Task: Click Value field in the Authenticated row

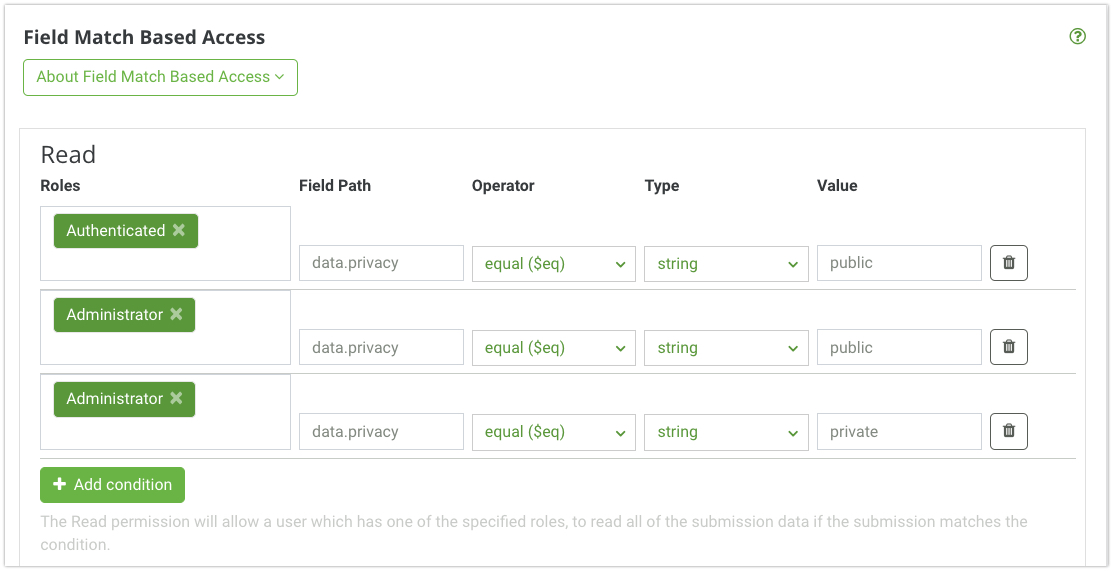Action: 898,263
